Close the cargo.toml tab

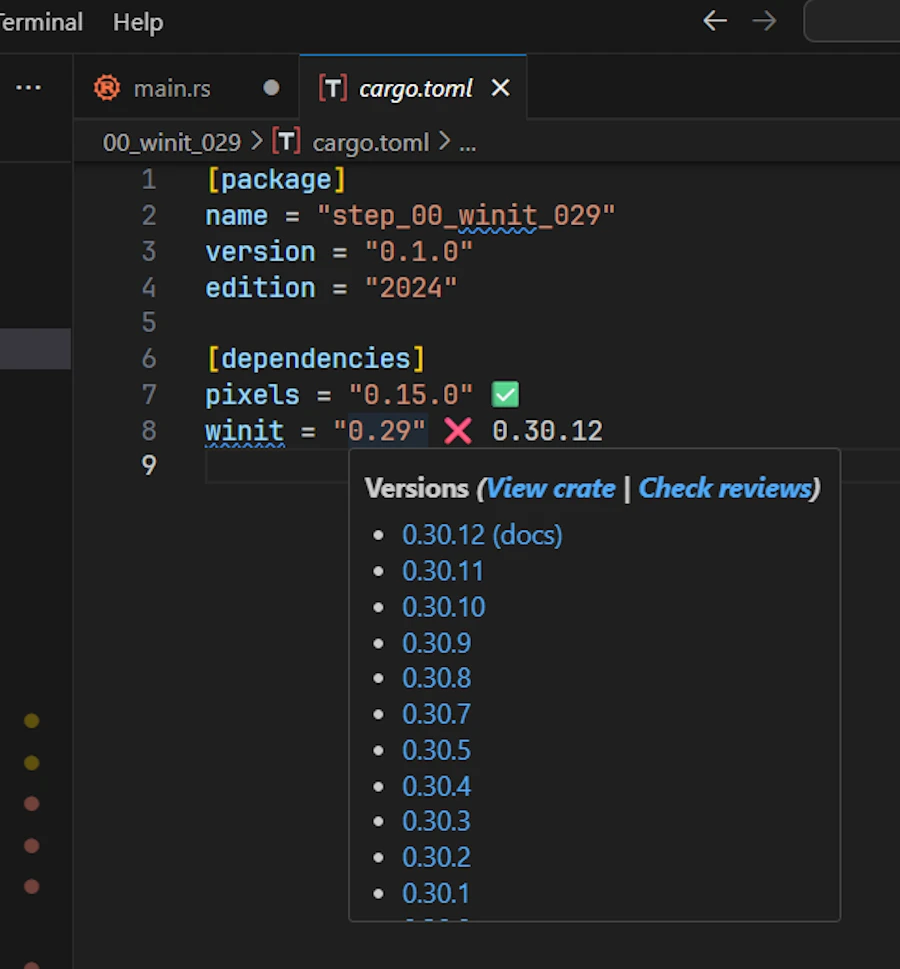pyautogui.click(x=501, y=88)
